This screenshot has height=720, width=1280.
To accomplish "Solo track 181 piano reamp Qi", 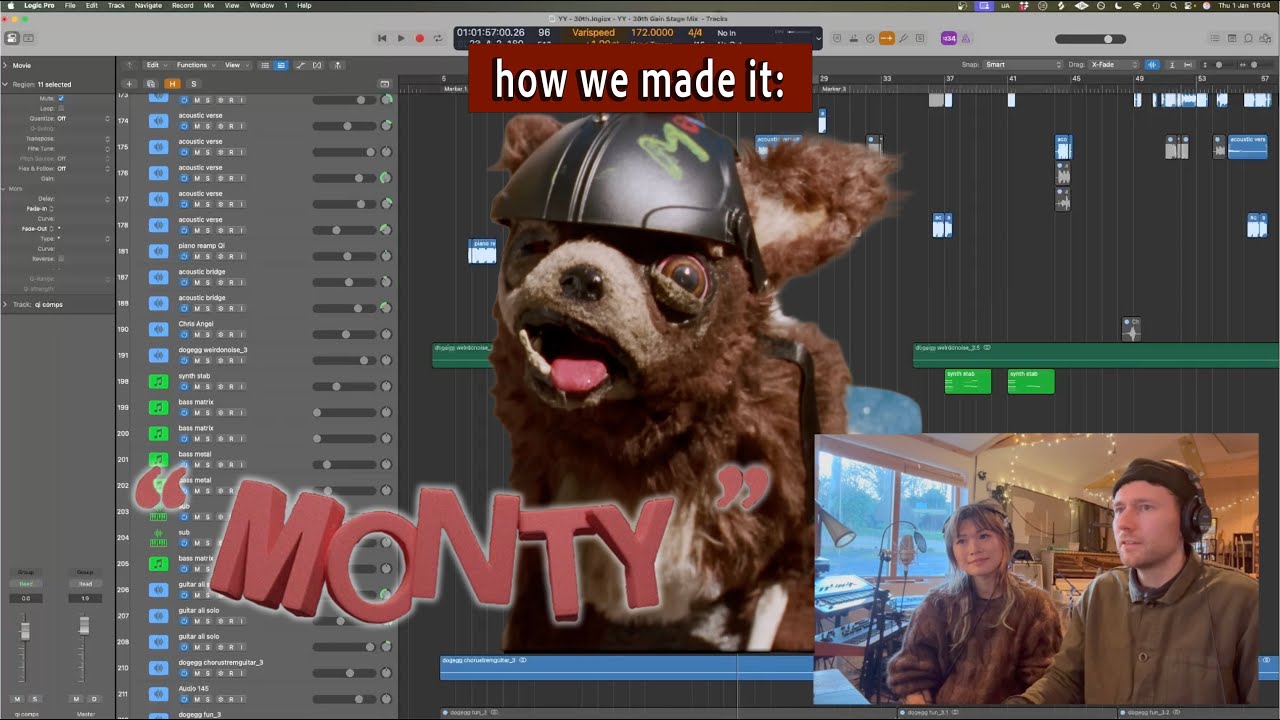I will 208,256.
